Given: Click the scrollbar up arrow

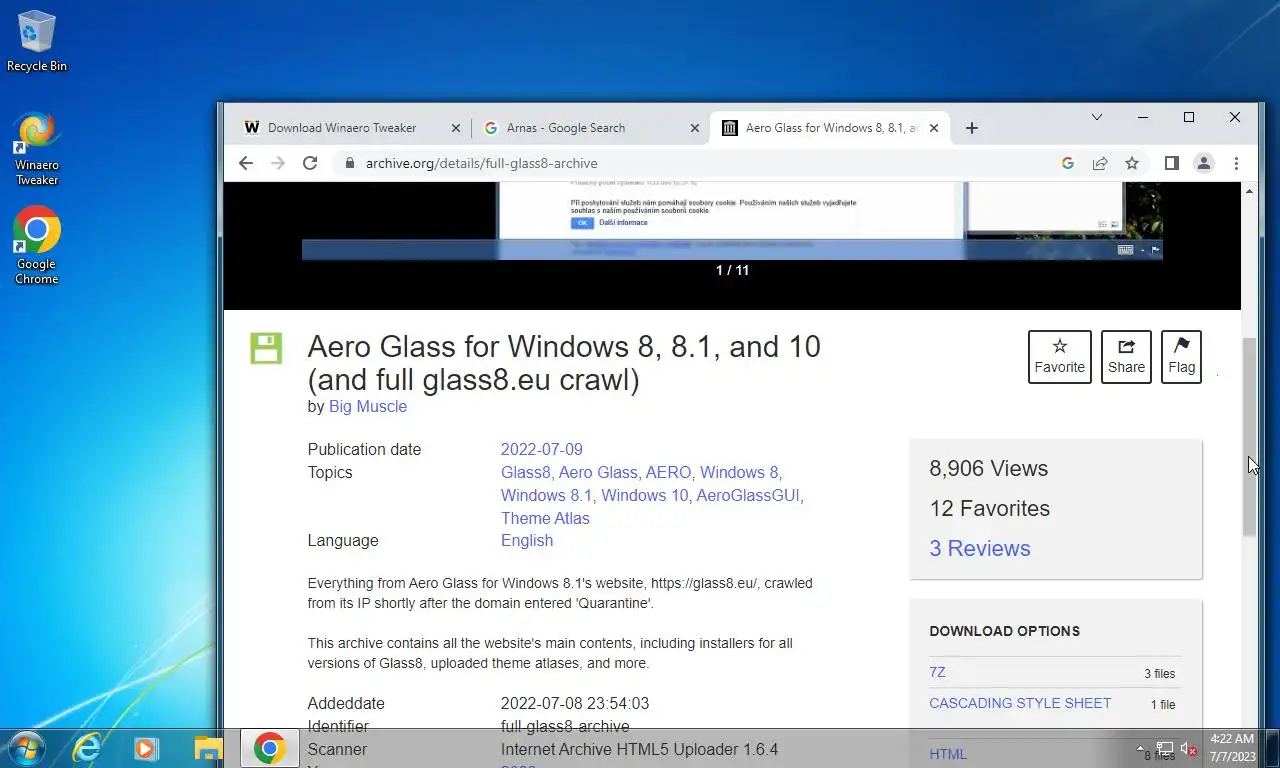Looking at the screenshot, I should coord(1250,190).
